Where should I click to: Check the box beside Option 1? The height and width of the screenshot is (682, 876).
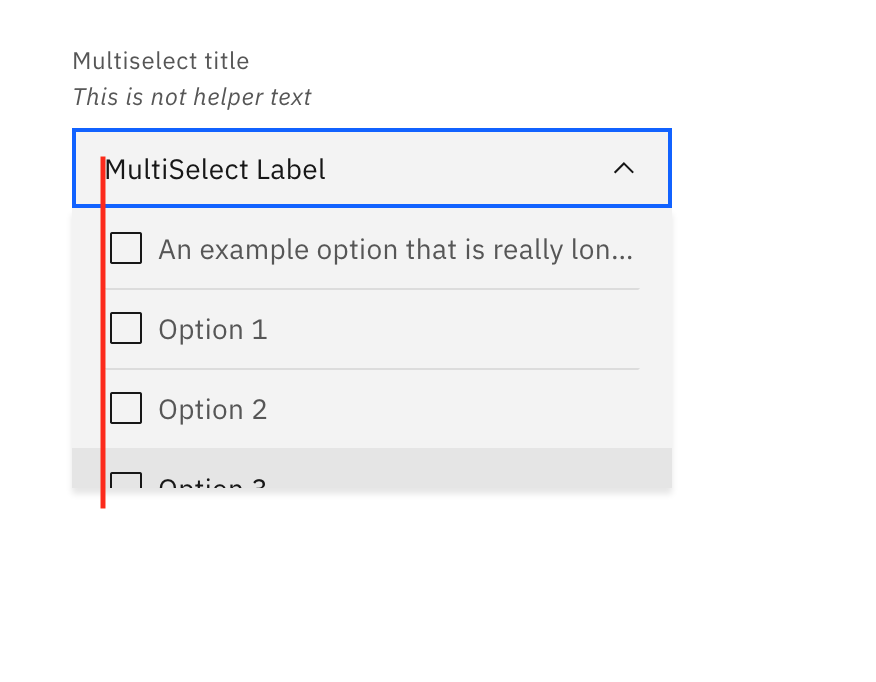tap(125, 327)
